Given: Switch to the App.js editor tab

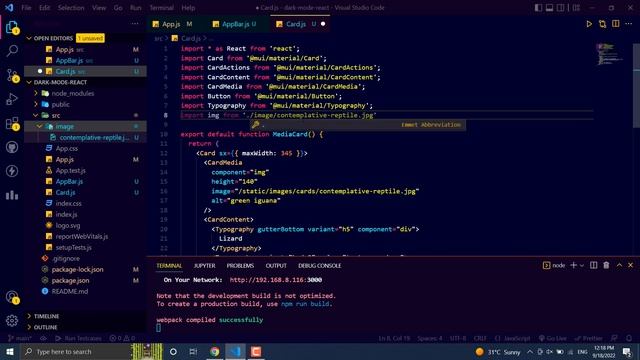Looking at the screenshot, I should tap(171, 24).
